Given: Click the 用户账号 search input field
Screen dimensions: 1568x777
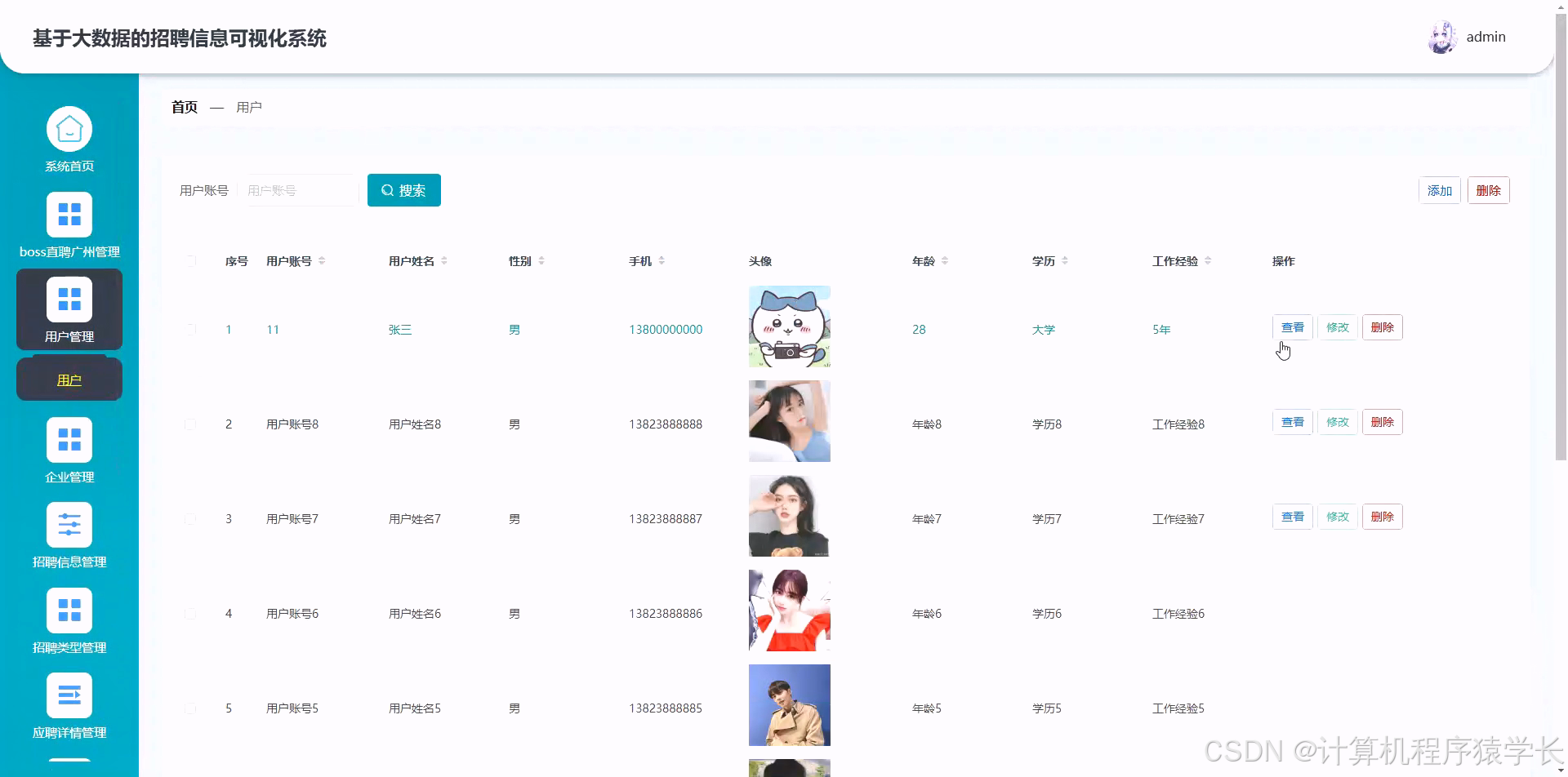Looking at the screenshot, I should [x=300, y=189].
